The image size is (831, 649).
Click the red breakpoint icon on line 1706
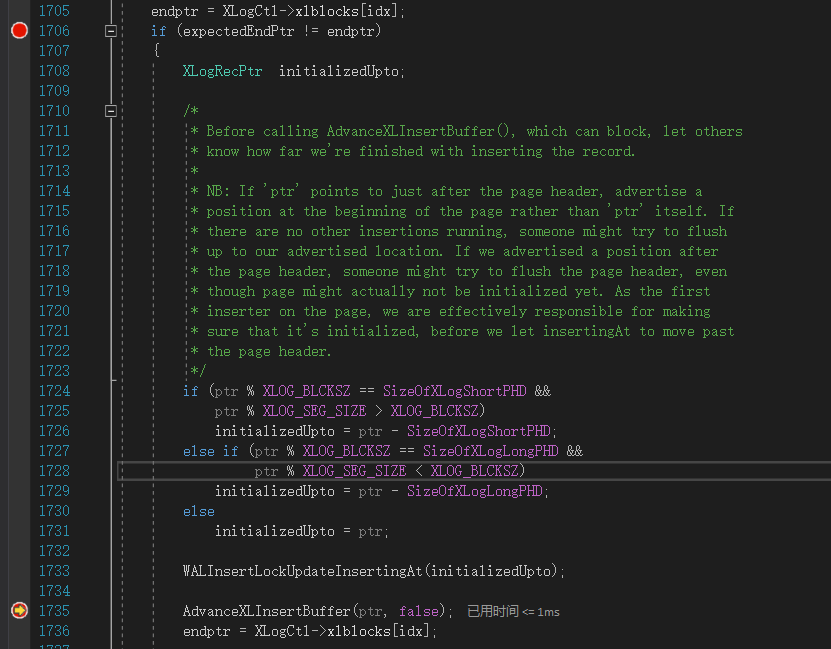pyautogui.click(x=17, y=30)
